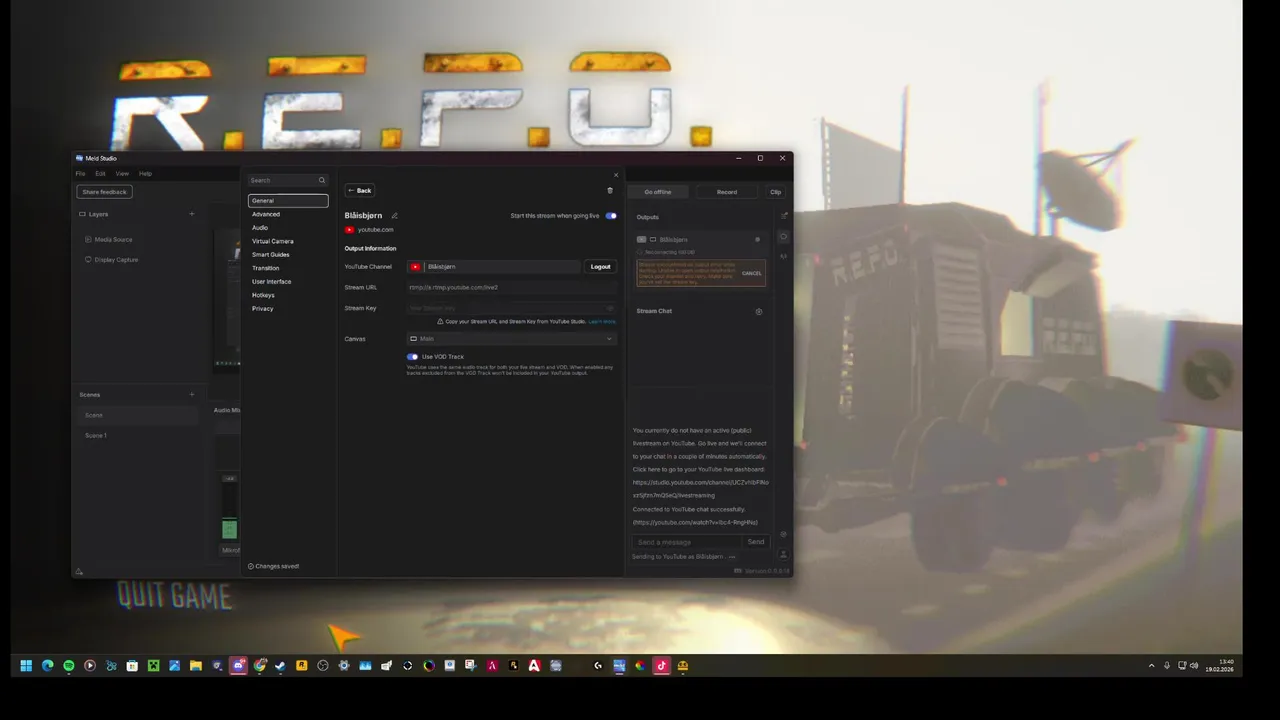Click the Changes saved! status text
Image resolution: width=1280 pixels, height=720 pixels.
pos(277,566)
